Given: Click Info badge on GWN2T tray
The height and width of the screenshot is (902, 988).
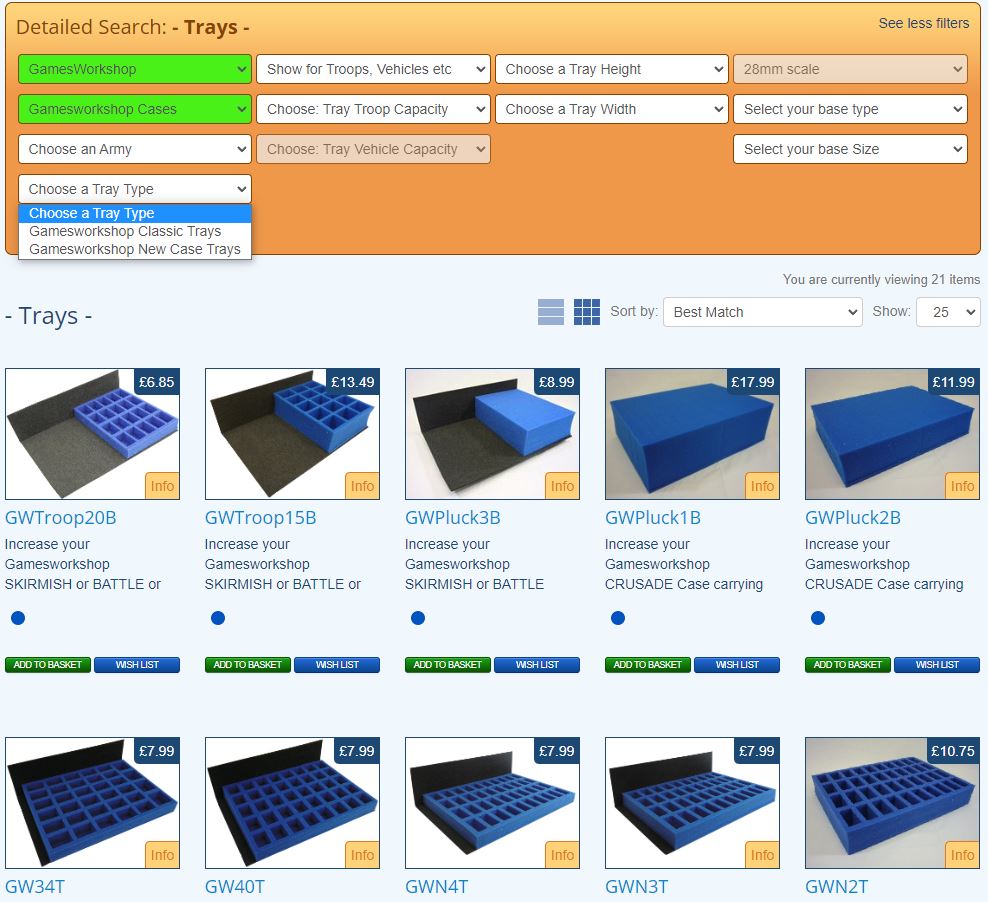Looking at the screenshot, I should point(962,855).
